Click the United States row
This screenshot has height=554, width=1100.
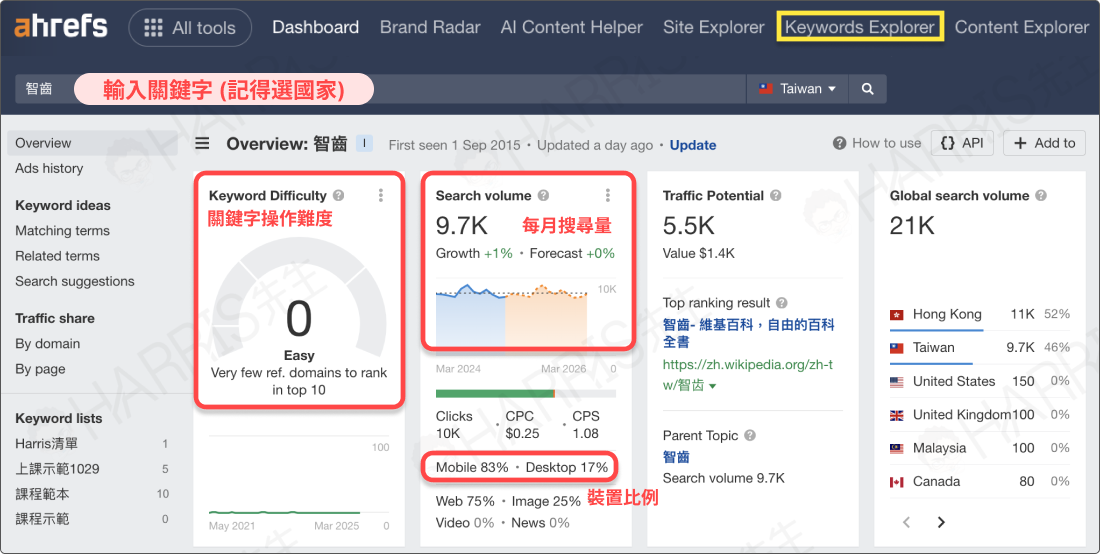979,381
